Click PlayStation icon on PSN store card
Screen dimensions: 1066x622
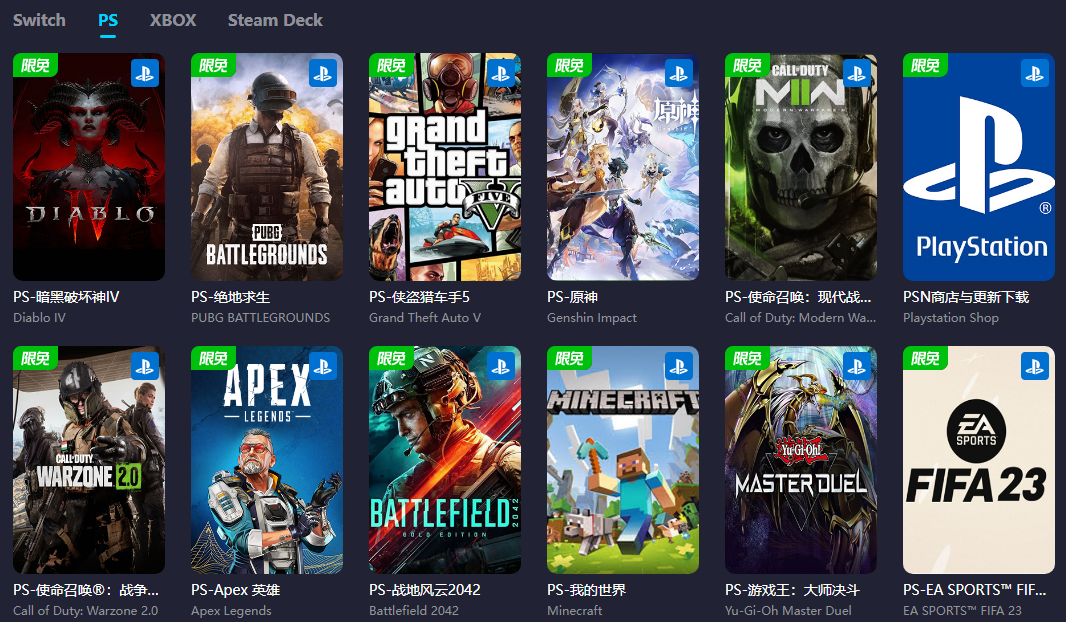point(1035,73)
